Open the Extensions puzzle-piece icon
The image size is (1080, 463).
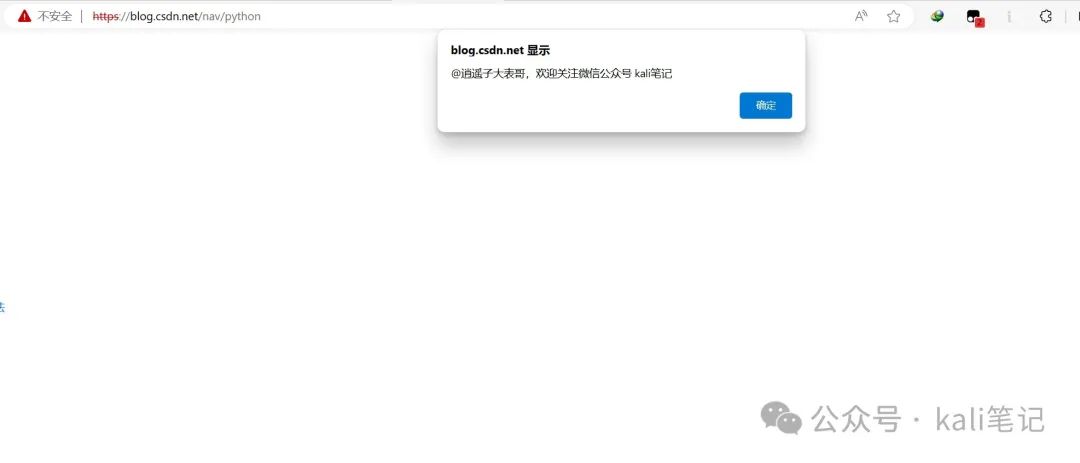[x=1046, y=17]
